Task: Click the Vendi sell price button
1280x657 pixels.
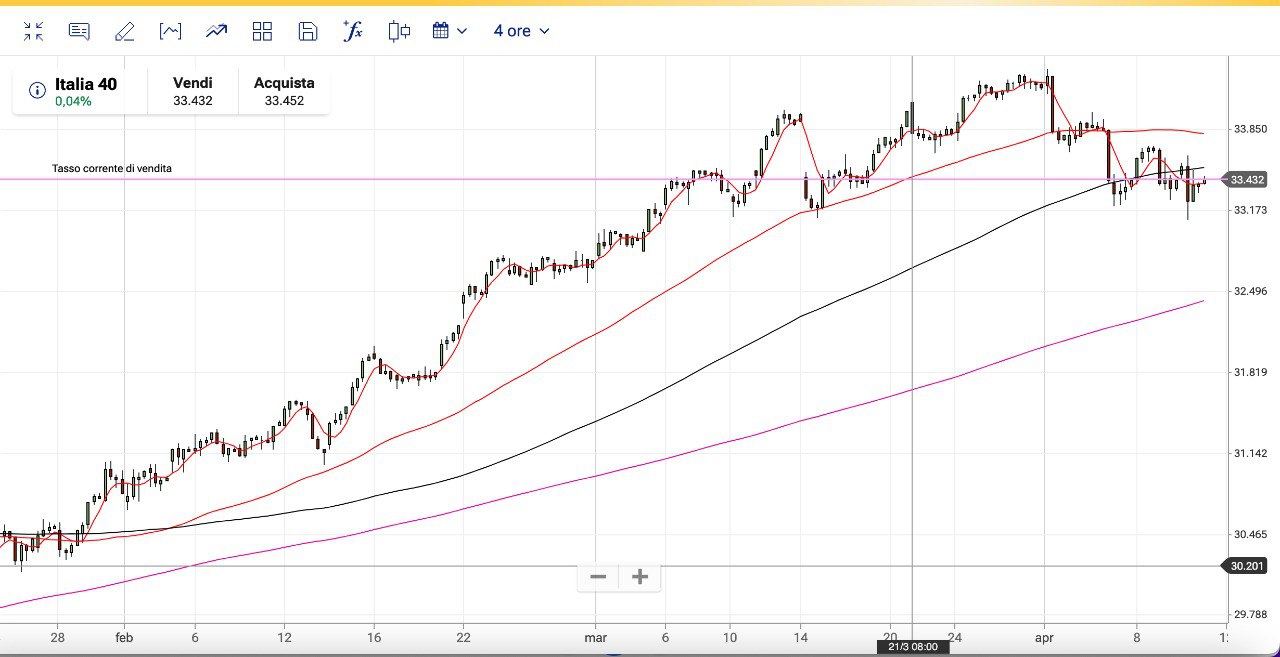Action: point(192,91)
